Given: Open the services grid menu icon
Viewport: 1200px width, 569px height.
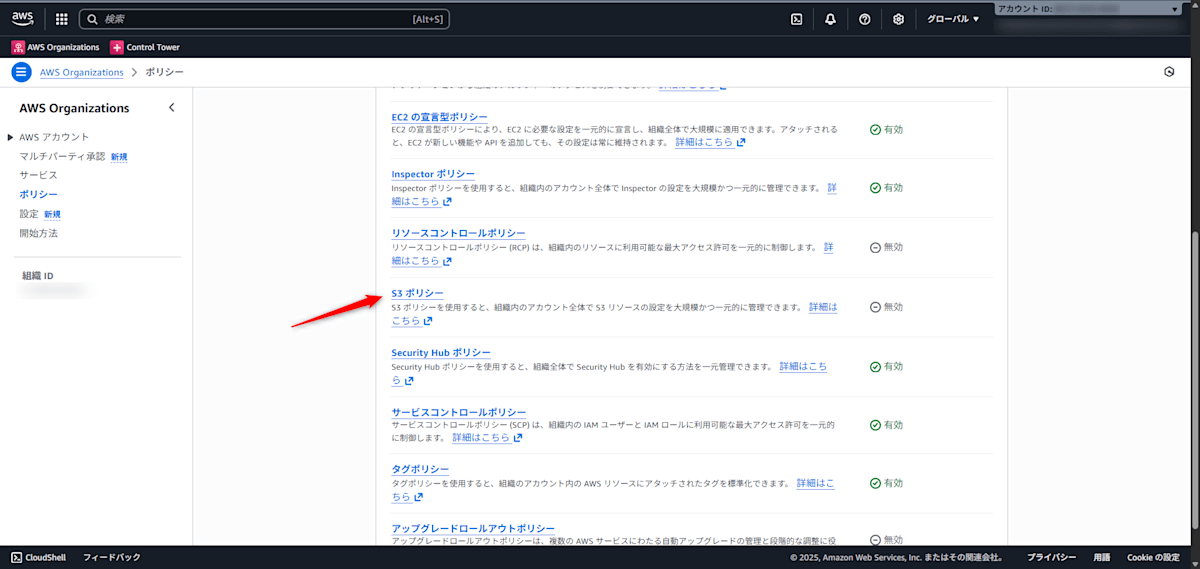Looking at the screenshot, I should (62, 19).
